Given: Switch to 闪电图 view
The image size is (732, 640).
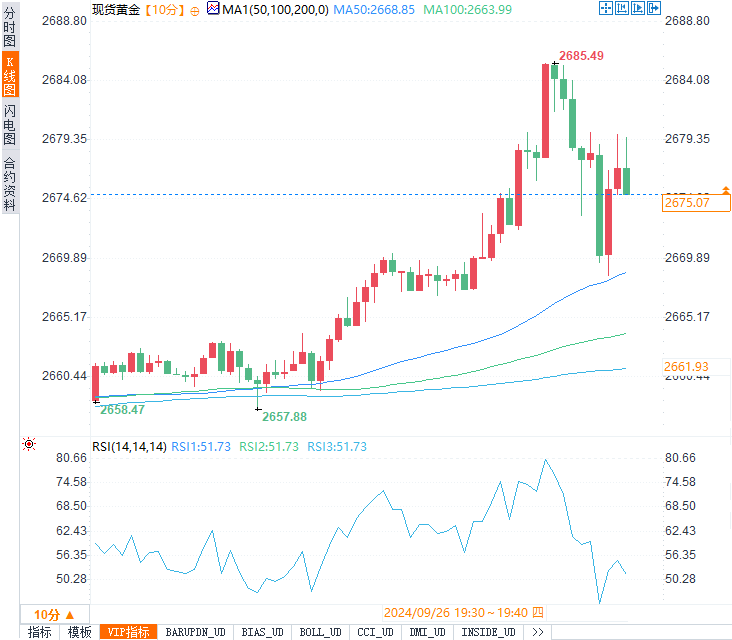Looking at the screenshot, I should [10, 124].
